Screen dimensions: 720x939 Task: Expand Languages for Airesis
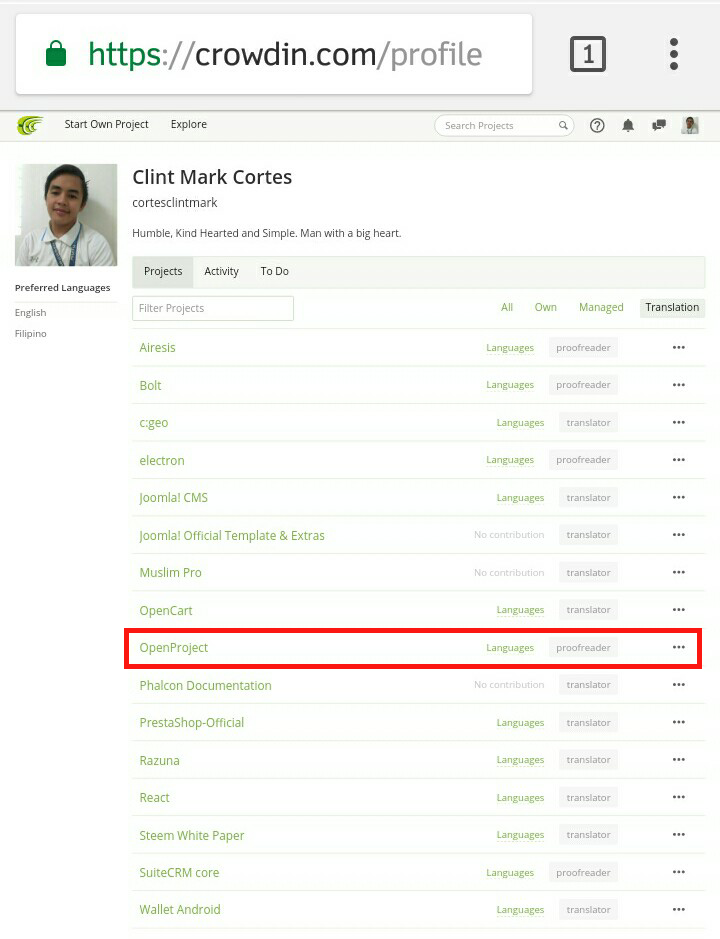[x=510, y=348]
